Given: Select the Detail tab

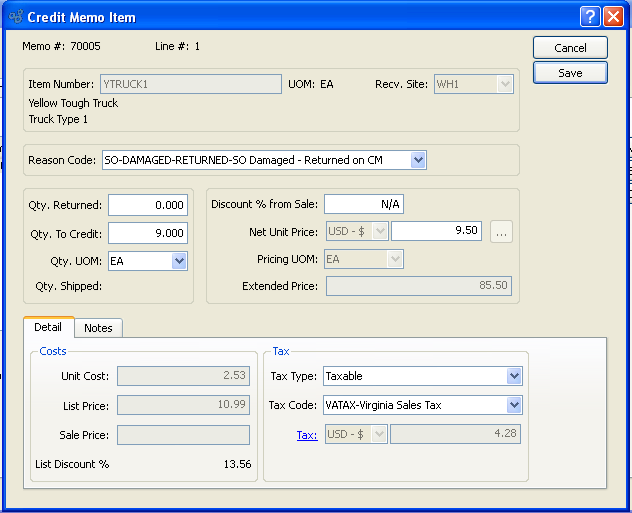Looking at the screenshot, I should pyautogui.click(x=48, y=327).
